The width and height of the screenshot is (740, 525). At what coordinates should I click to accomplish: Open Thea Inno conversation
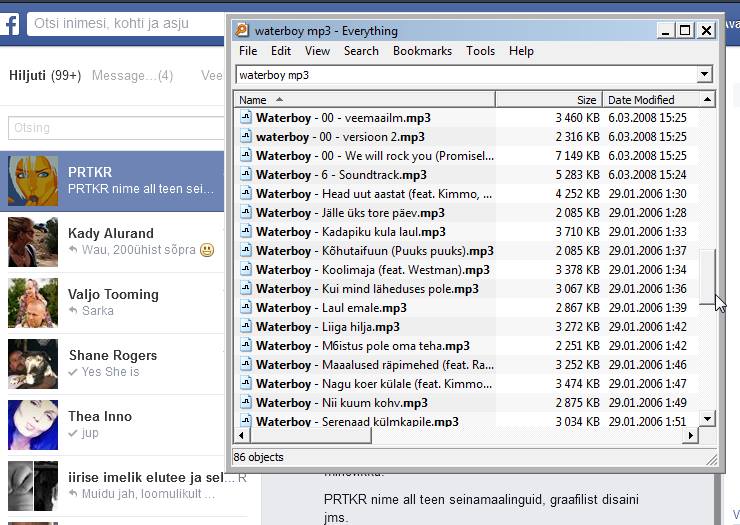112,425
